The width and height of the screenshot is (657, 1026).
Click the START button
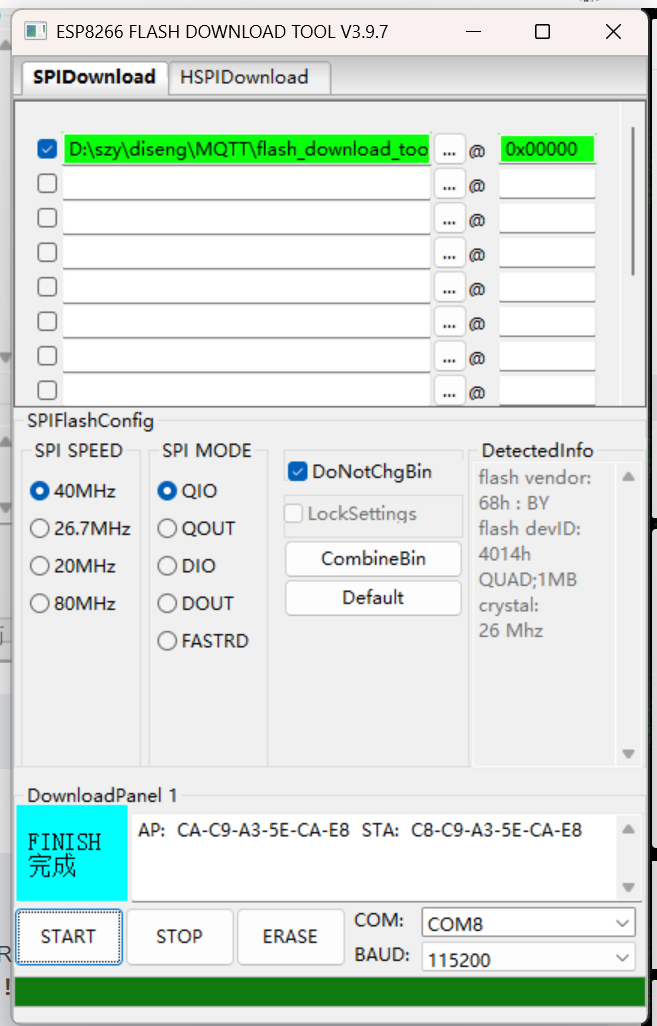pos(69,936)
